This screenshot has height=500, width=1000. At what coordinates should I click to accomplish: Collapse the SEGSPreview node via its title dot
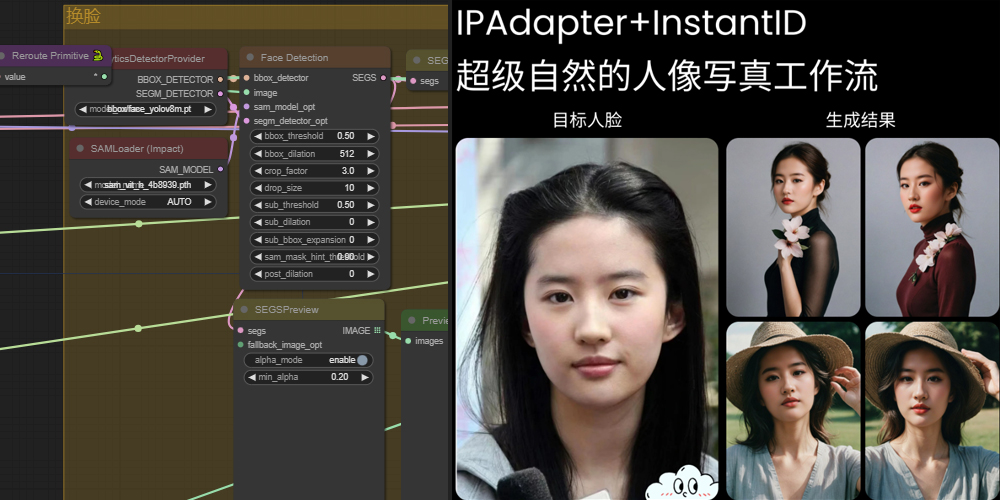point(244,309)
